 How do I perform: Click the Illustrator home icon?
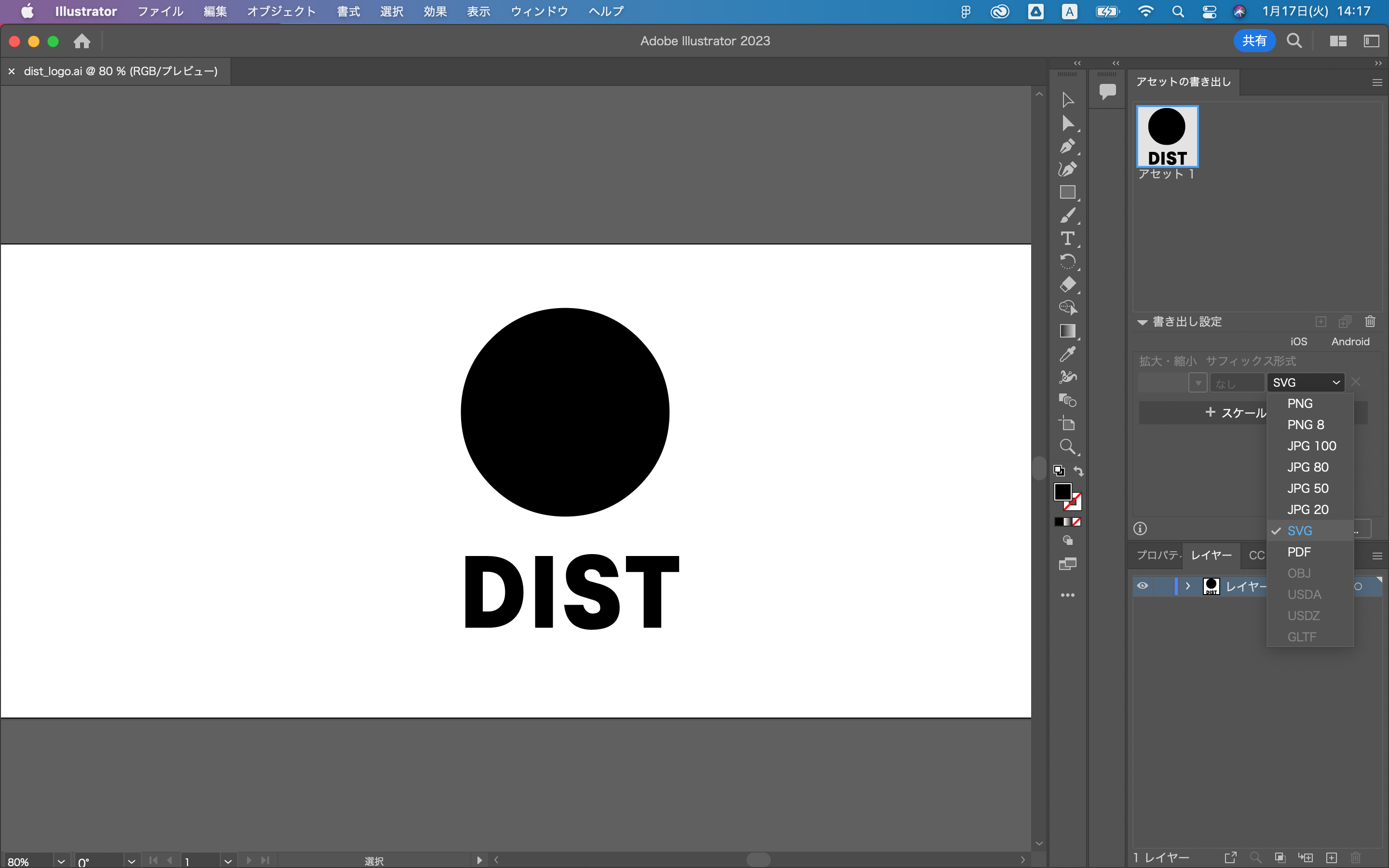coord(82,41)
